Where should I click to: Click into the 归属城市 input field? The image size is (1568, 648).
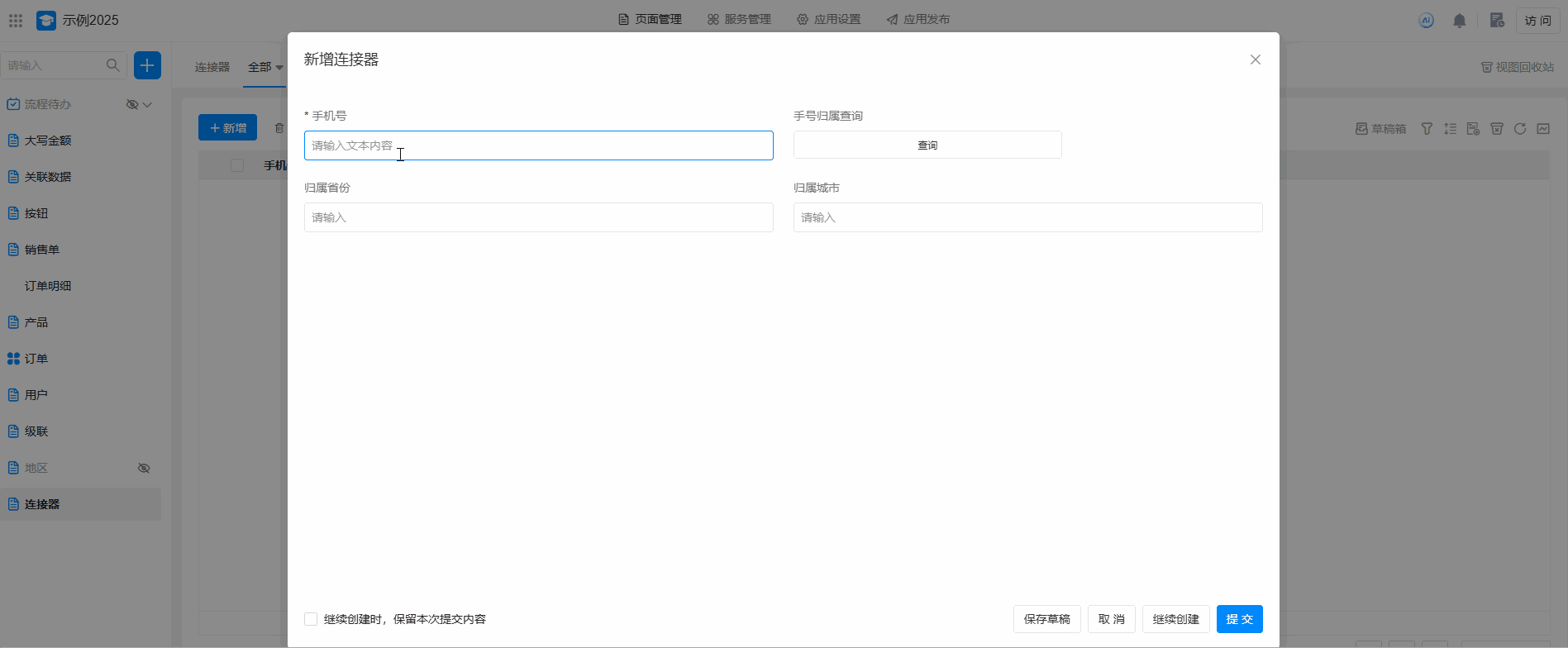(x=1027, y=217)
